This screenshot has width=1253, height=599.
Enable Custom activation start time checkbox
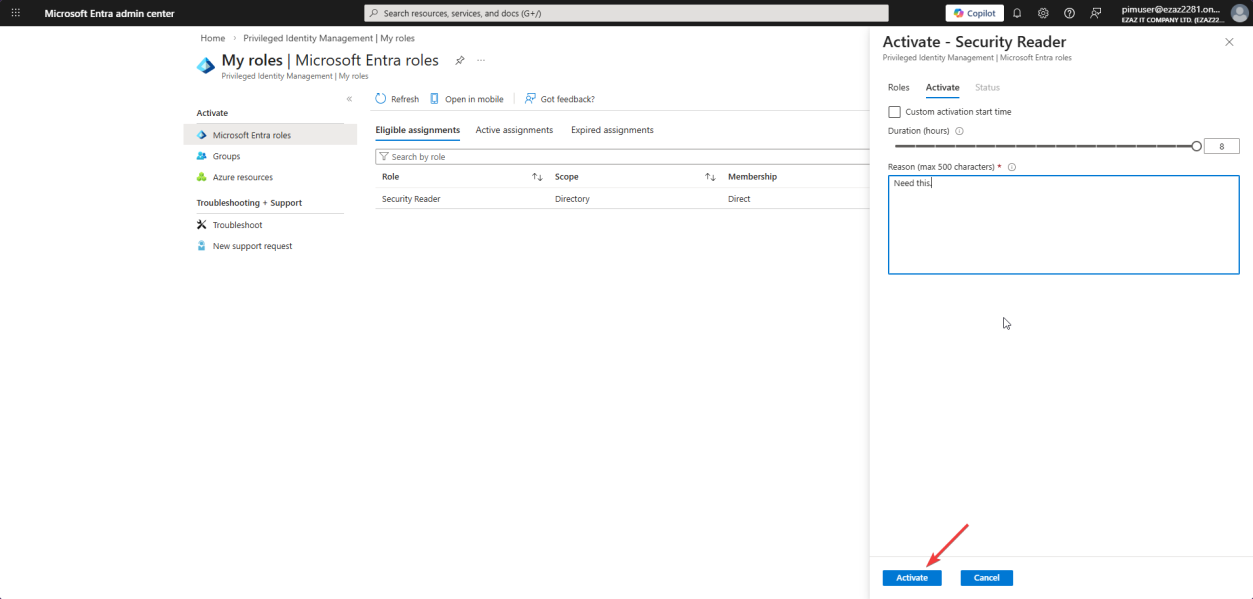pos(894,112)
